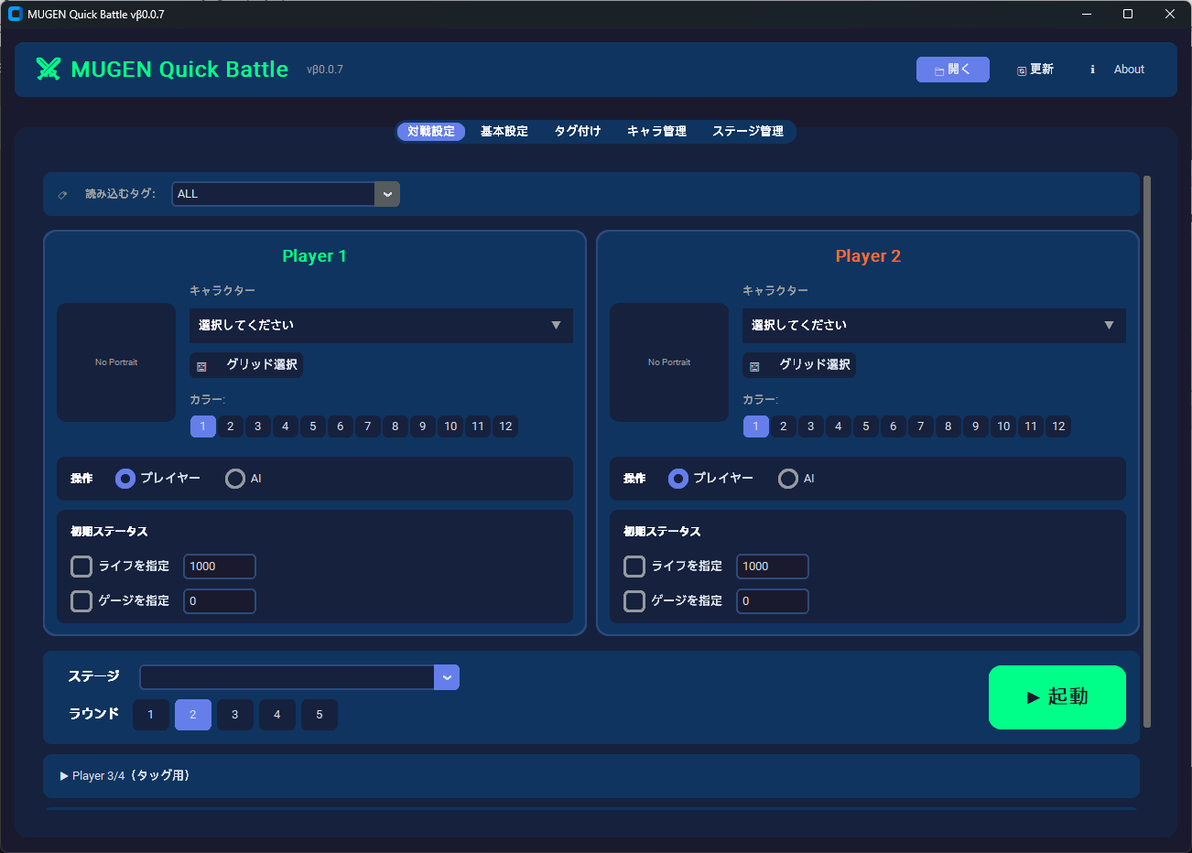Open Player 1 グリッド選択 button
This screenshot has width=1192, height=853.
click(x=246, y=365)
